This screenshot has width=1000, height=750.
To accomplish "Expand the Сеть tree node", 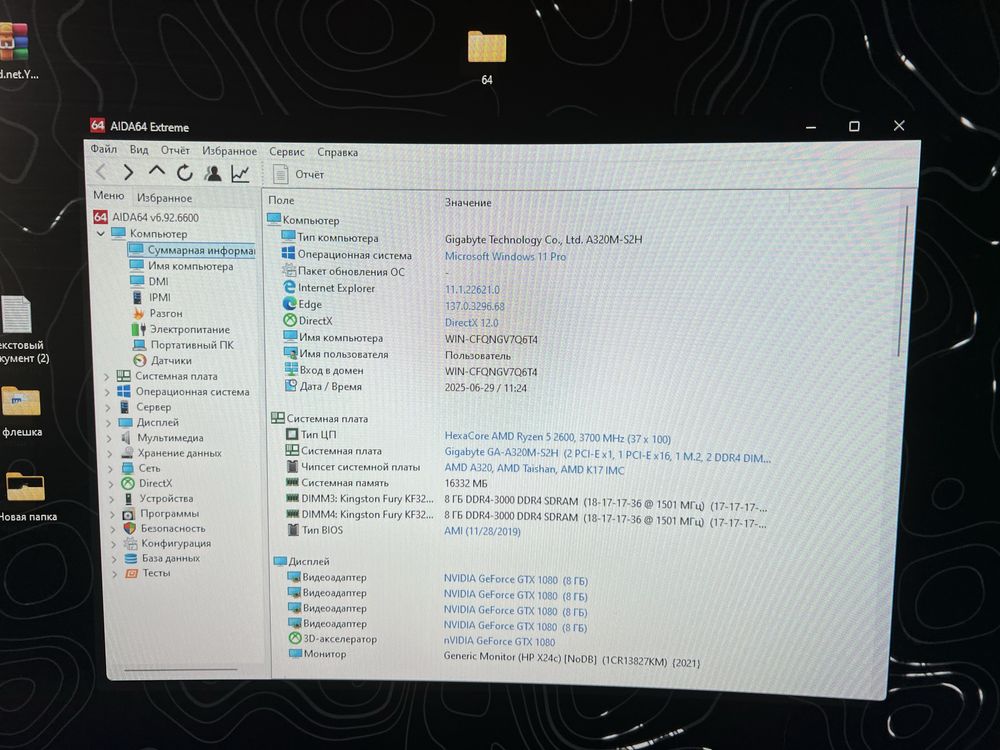I will [x=110, y=469].
